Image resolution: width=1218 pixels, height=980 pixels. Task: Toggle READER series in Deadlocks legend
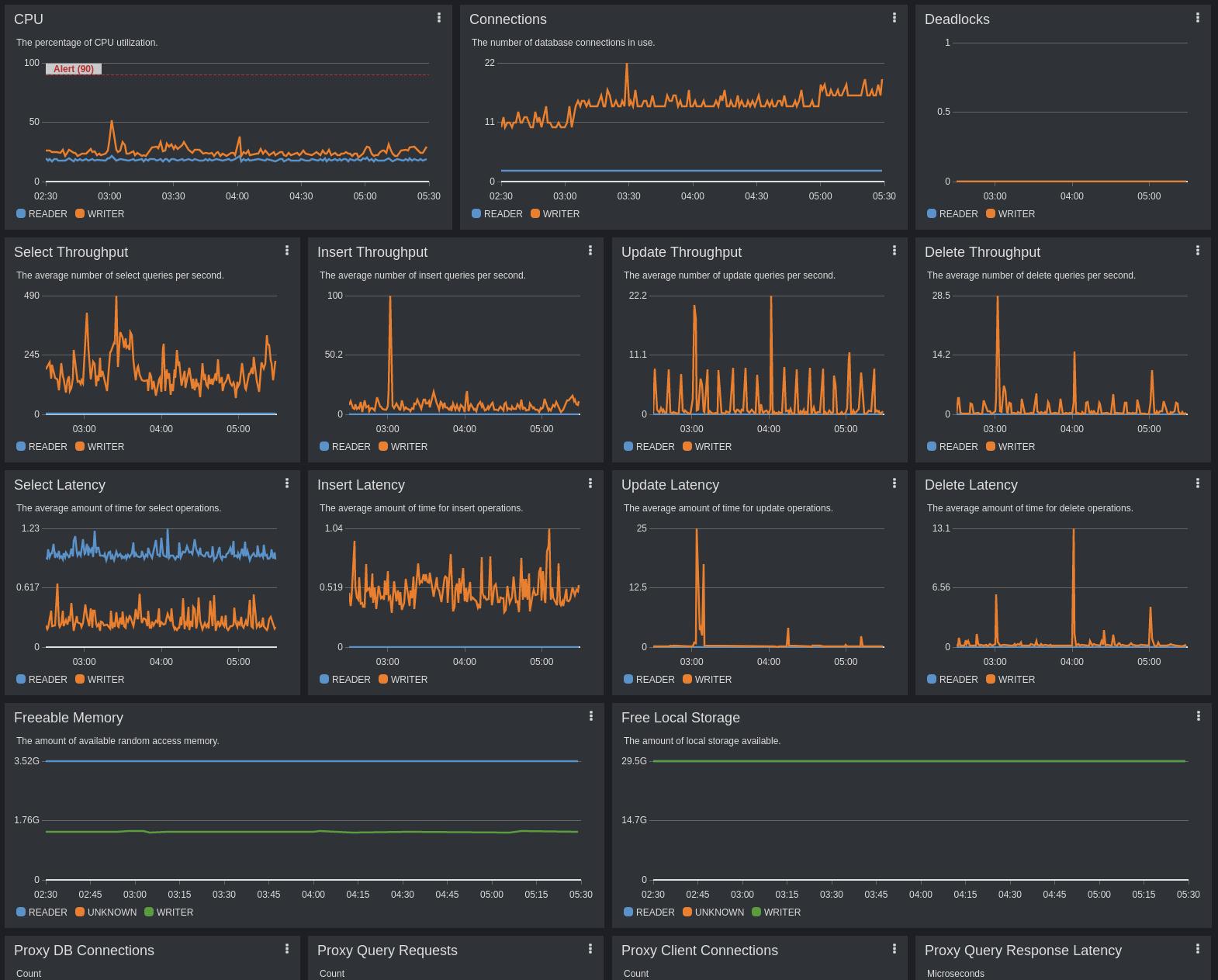click(953, 213)
